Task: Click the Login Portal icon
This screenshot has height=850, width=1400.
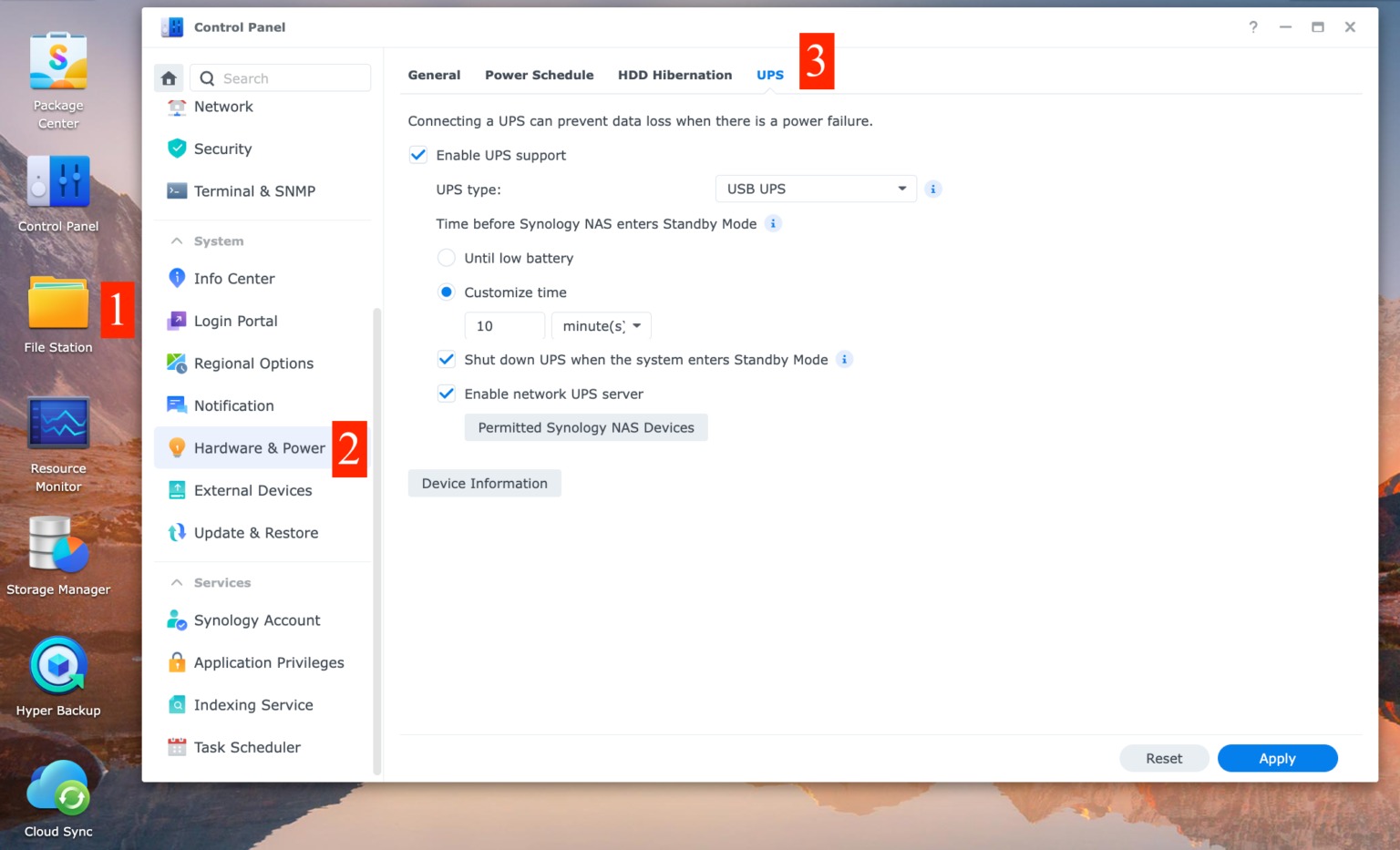Action: [177, 321]
